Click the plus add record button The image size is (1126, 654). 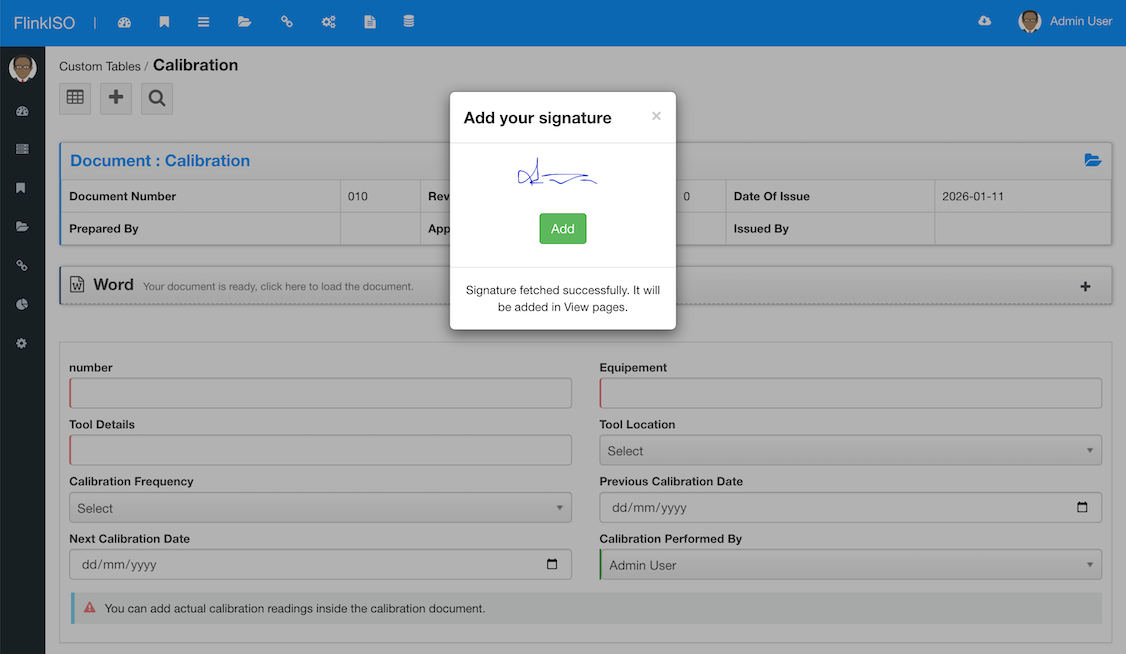pyautogui.click(x=116, y=98)
